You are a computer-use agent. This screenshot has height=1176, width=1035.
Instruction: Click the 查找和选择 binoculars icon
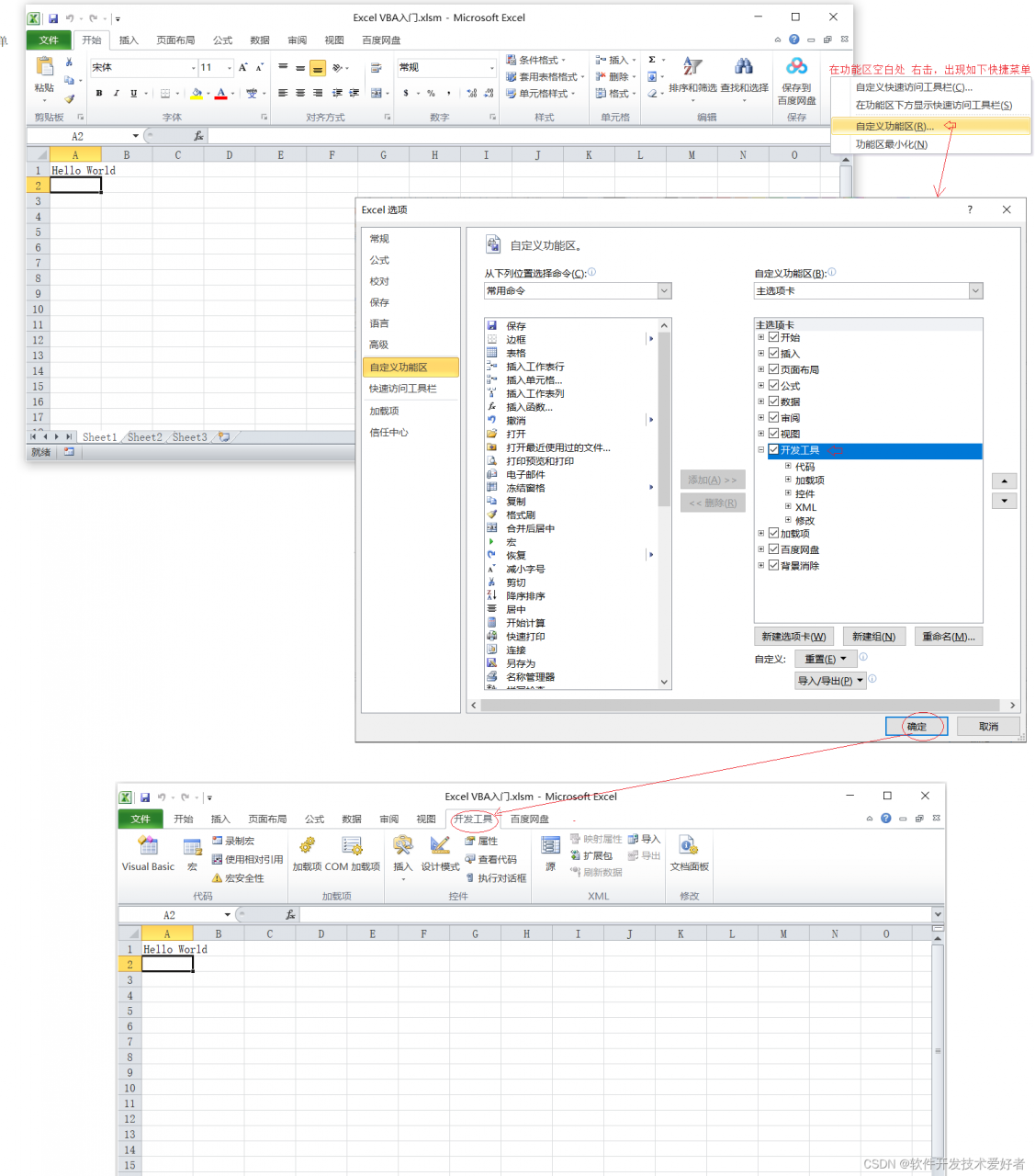tap(744, 66)
